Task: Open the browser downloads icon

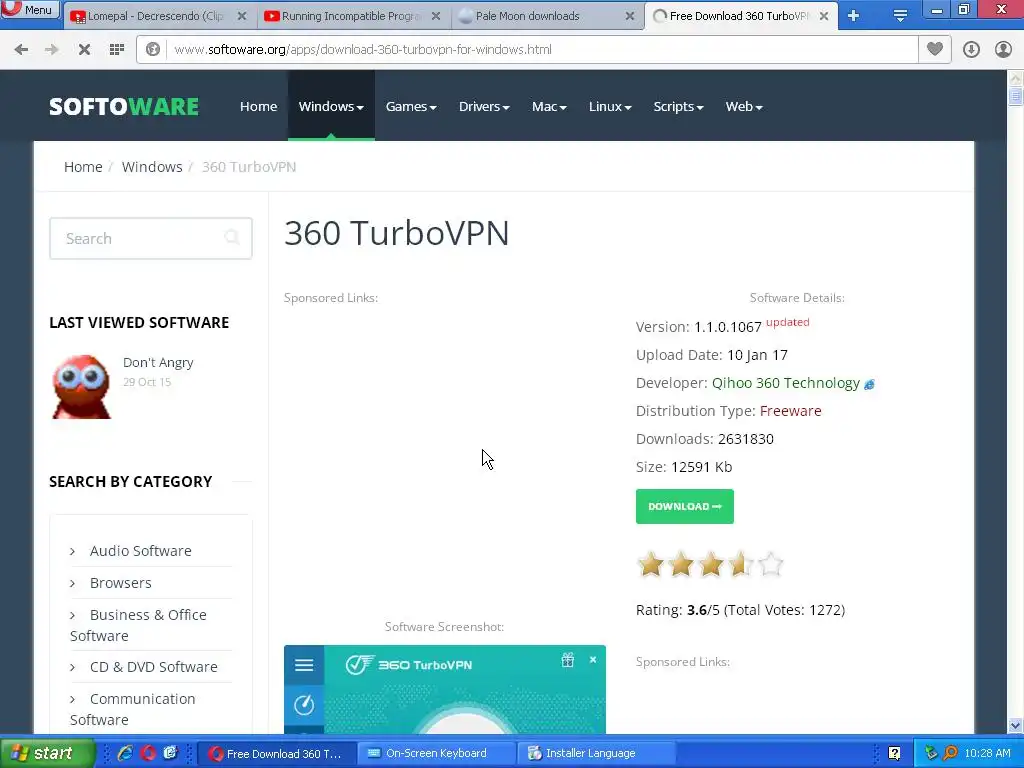Action: pos(971,50)
